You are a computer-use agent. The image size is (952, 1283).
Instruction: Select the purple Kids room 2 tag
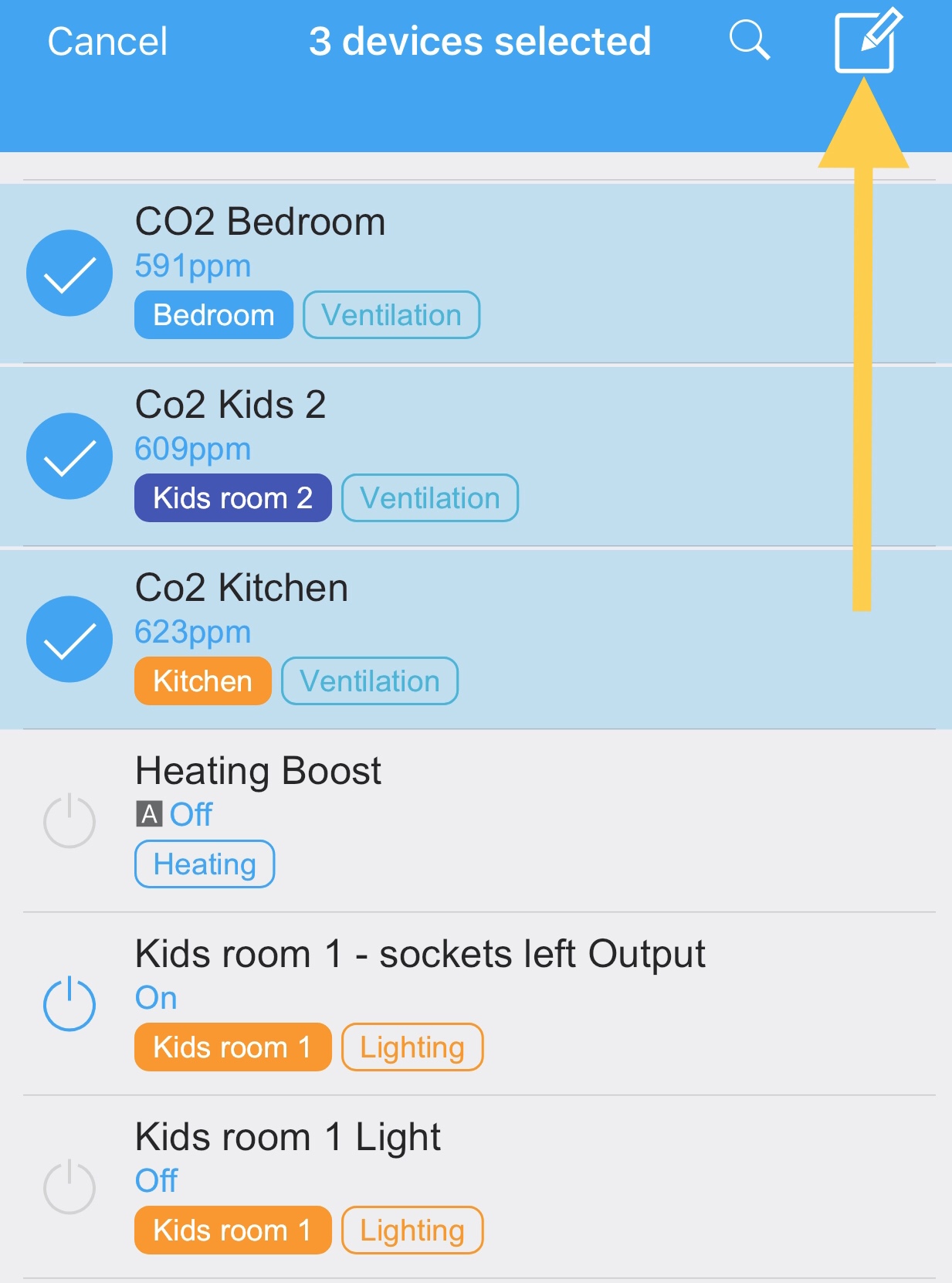coord(232,498)
